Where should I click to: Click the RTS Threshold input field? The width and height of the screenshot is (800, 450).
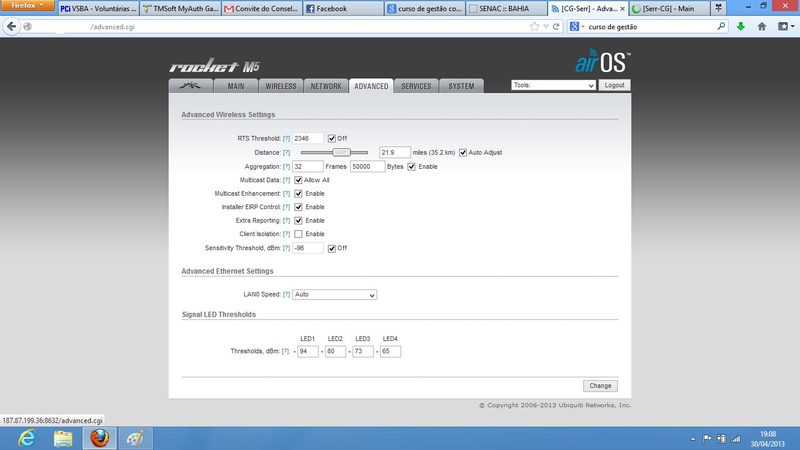[308, 138]
